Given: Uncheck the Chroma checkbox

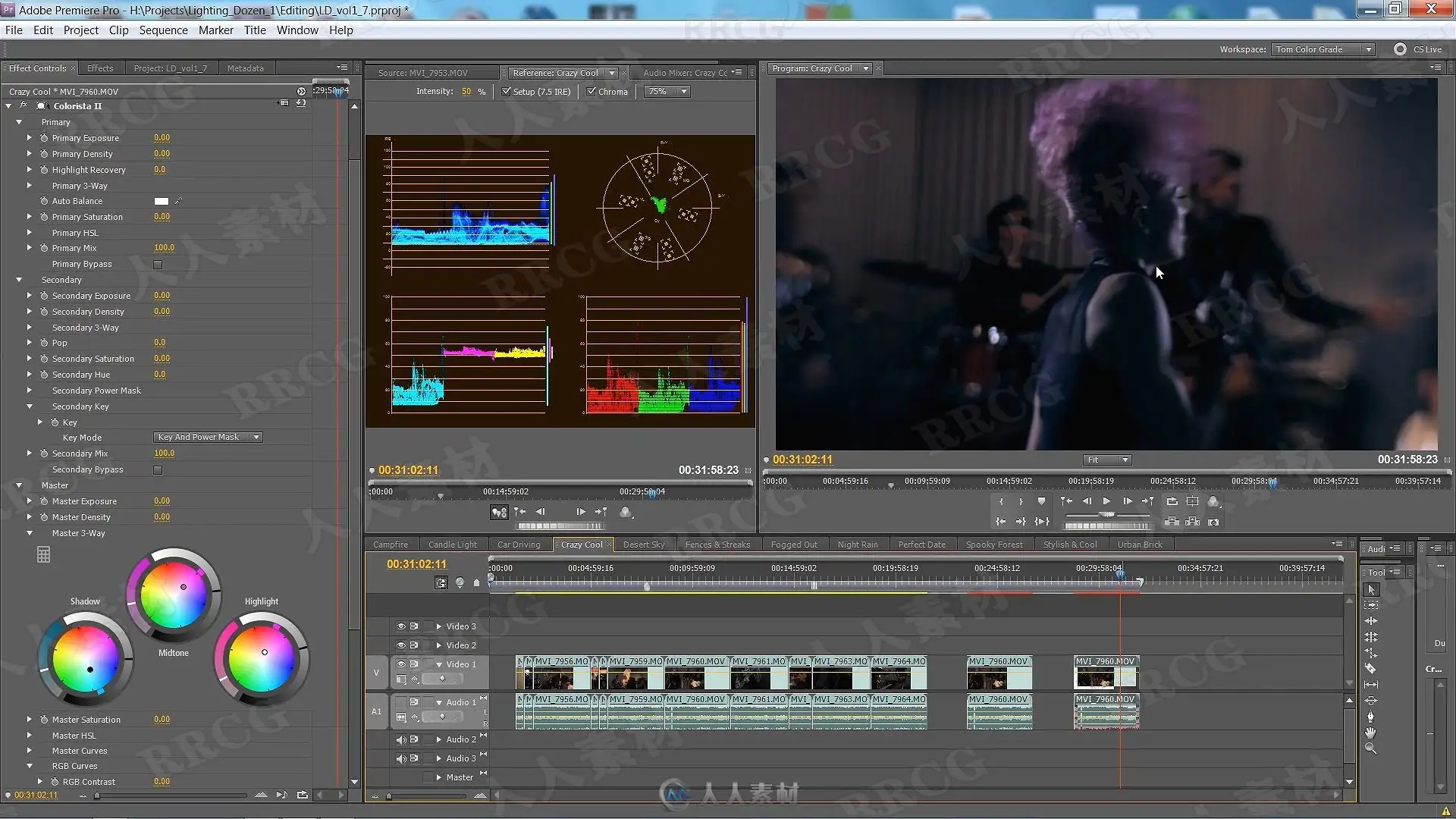Looking at the screenshot, I should [x=591, y=92].
